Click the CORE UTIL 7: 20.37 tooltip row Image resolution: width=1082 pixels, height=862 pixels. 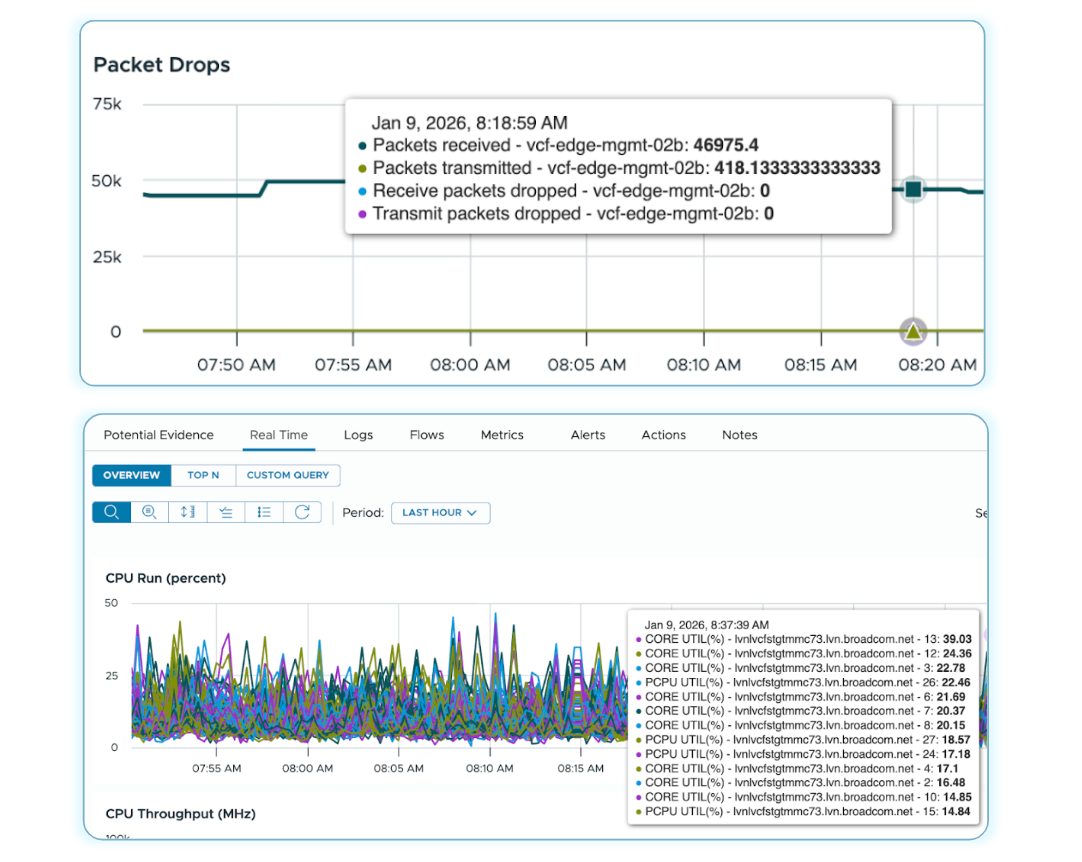(800, 711)
